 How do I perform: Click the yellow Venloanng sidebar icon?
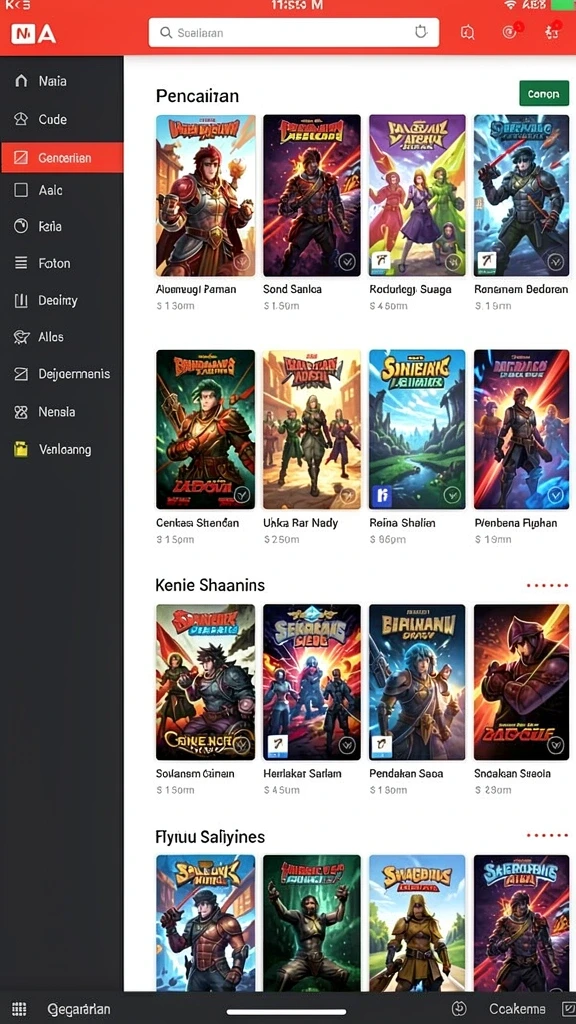click(x=21, y=449)
